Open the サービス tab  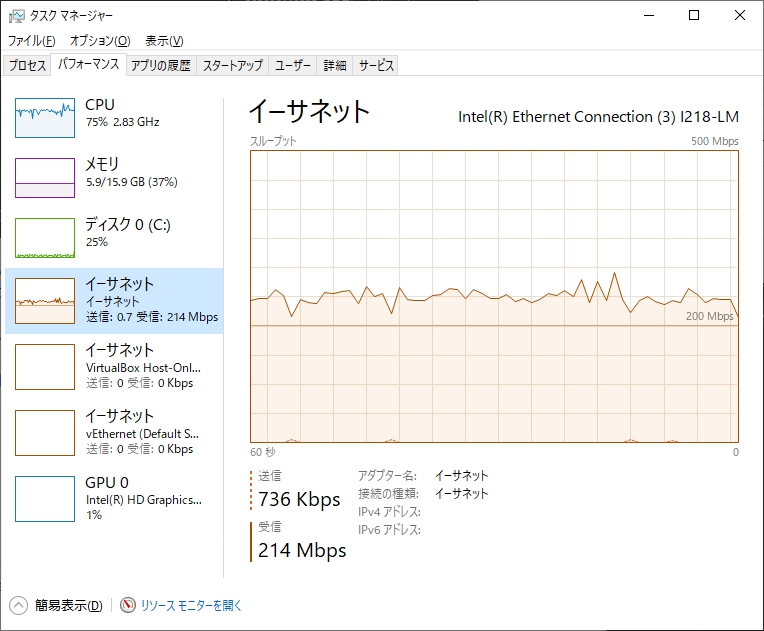pos(376,66)
